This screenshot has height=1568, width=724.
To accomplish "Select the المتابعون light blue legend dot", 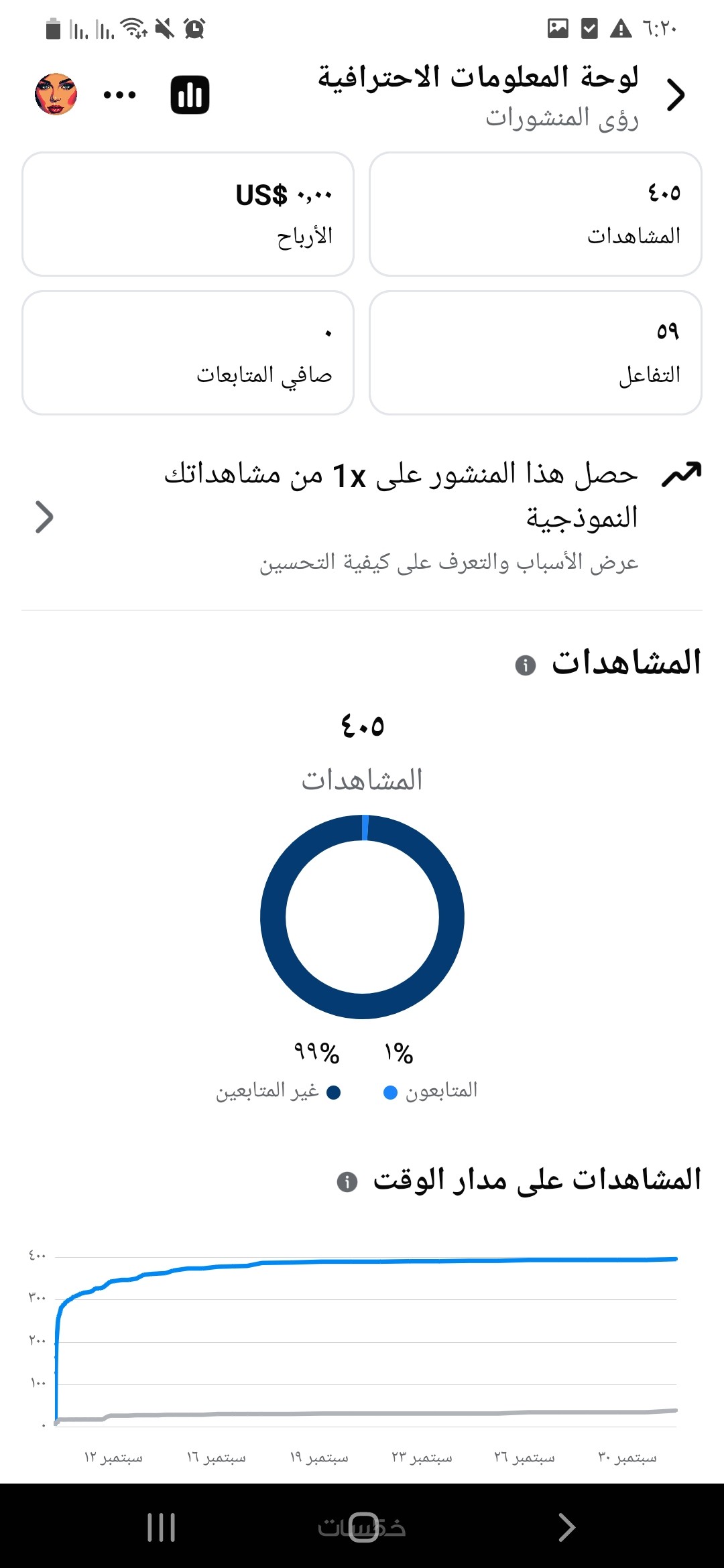I will pyautogui.click(x=390, y=1093).
